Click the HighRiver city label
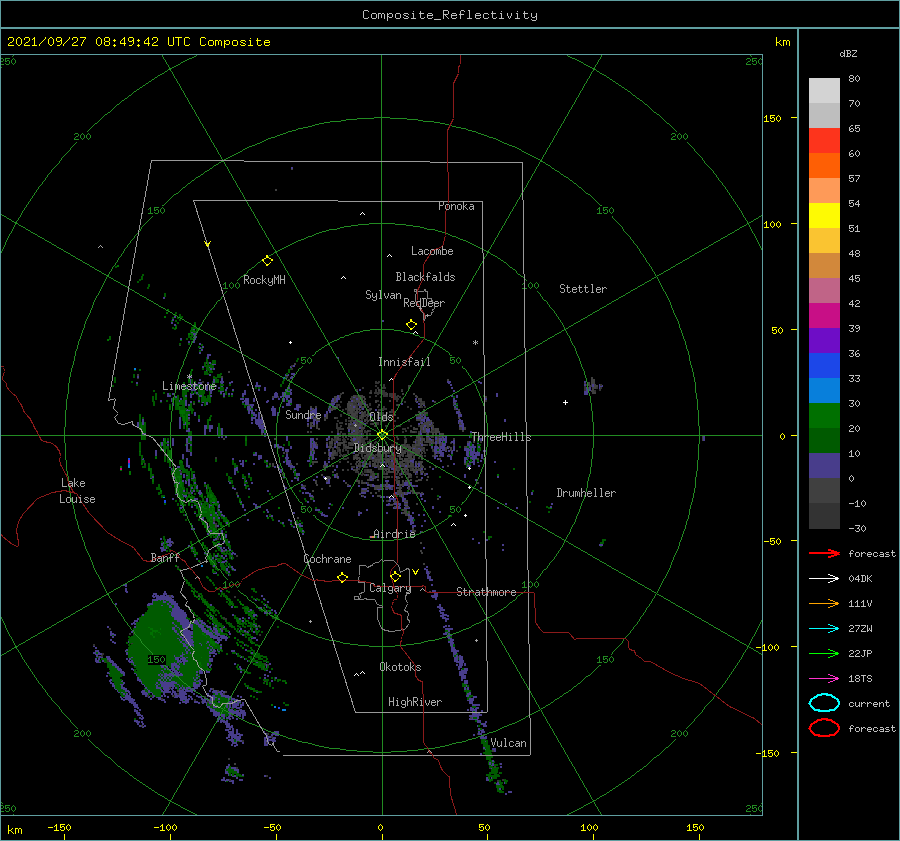 [x=415, y=702]
